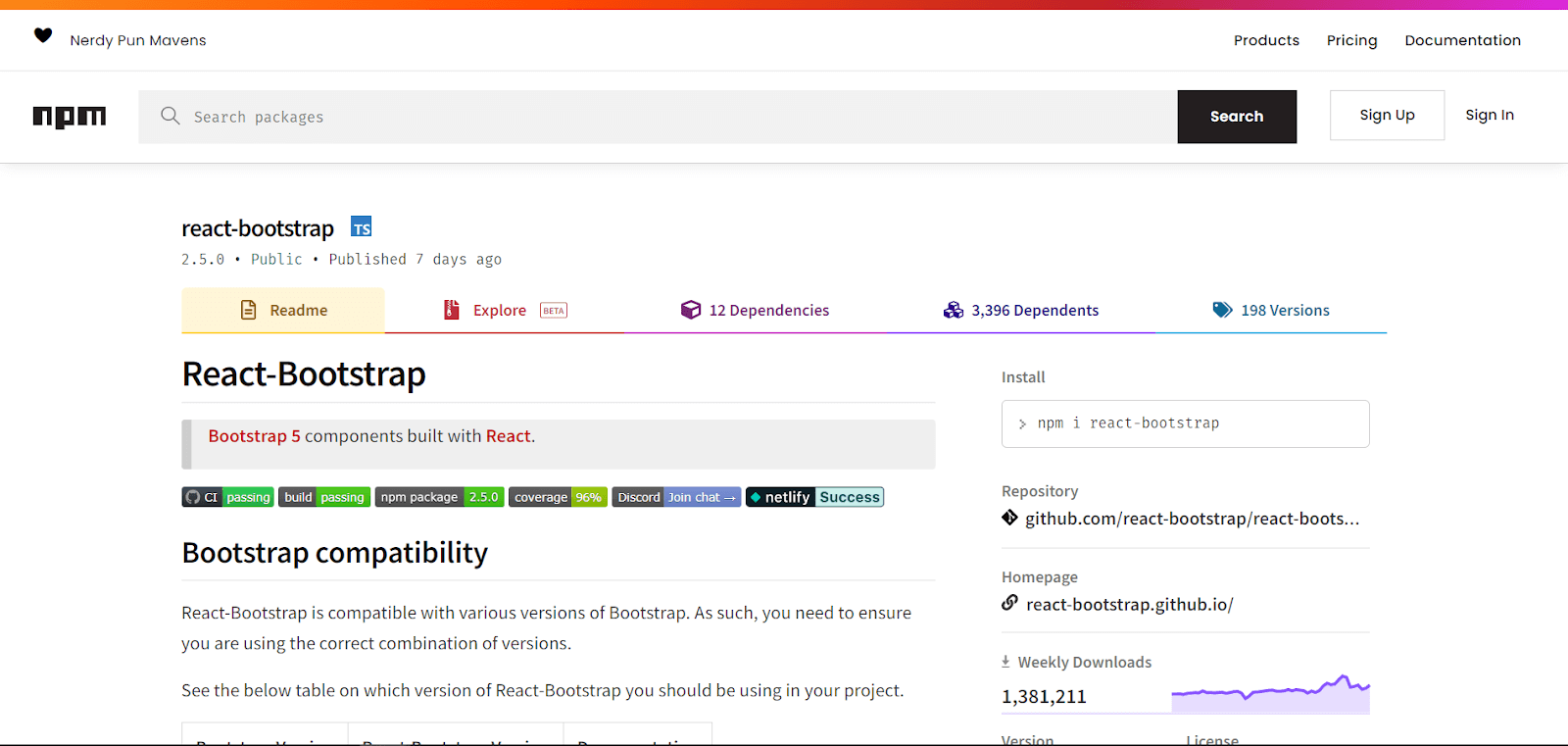The height and width of the screenshot is (746, 1568).
Task: Click the Dependents cubes icon
Action: pos(954,310)
